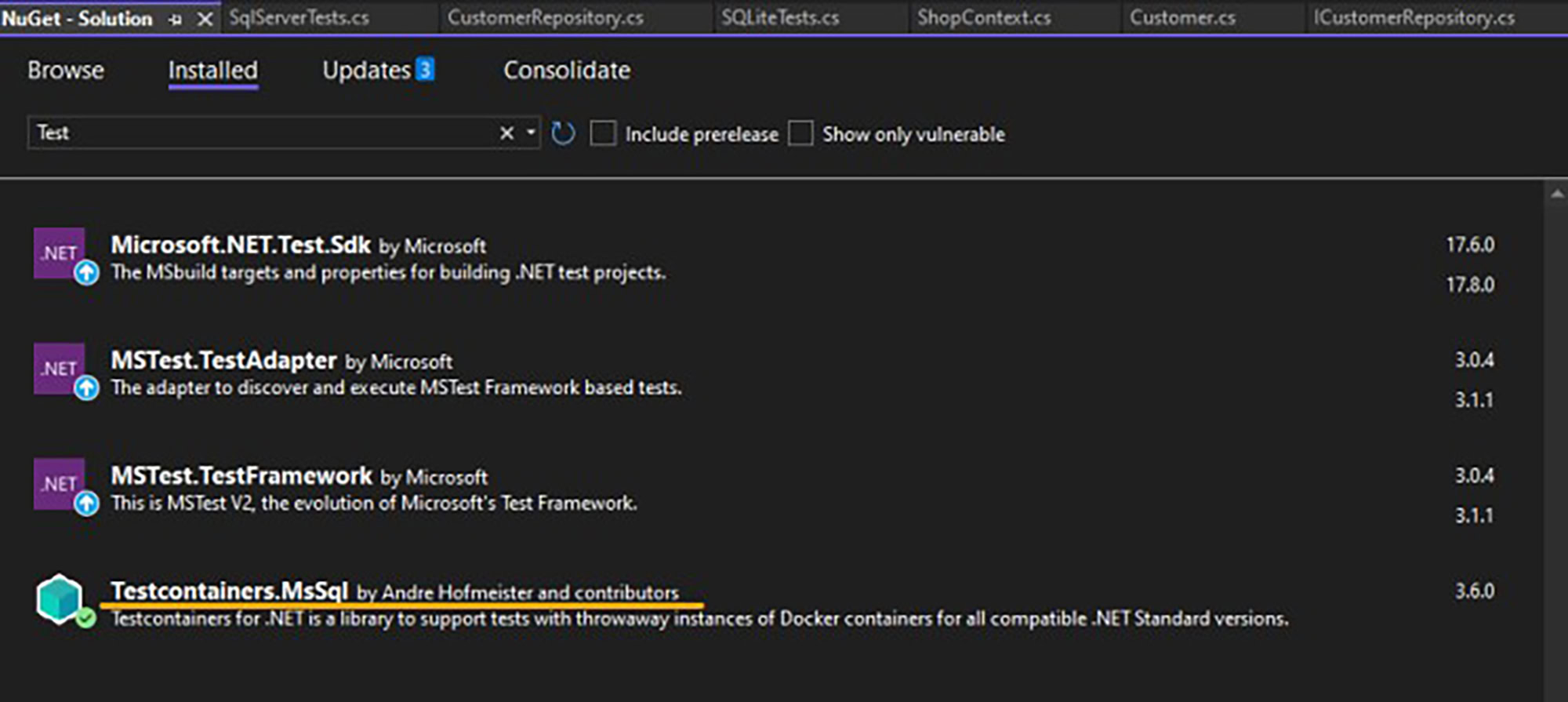Viewport: 1568px width, 702px height.
Task: Click installed version 17.6.0
Action: 1470,245
